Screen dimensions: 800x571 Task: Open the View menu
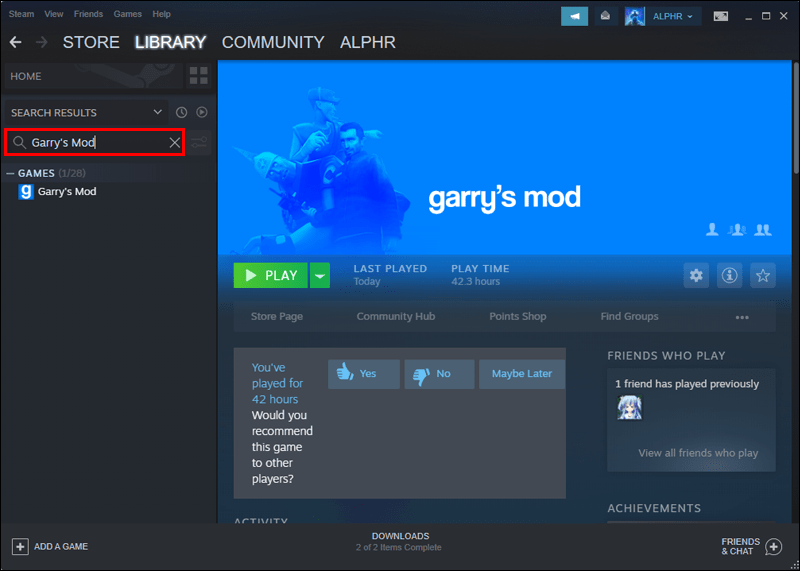click(54, 14)
